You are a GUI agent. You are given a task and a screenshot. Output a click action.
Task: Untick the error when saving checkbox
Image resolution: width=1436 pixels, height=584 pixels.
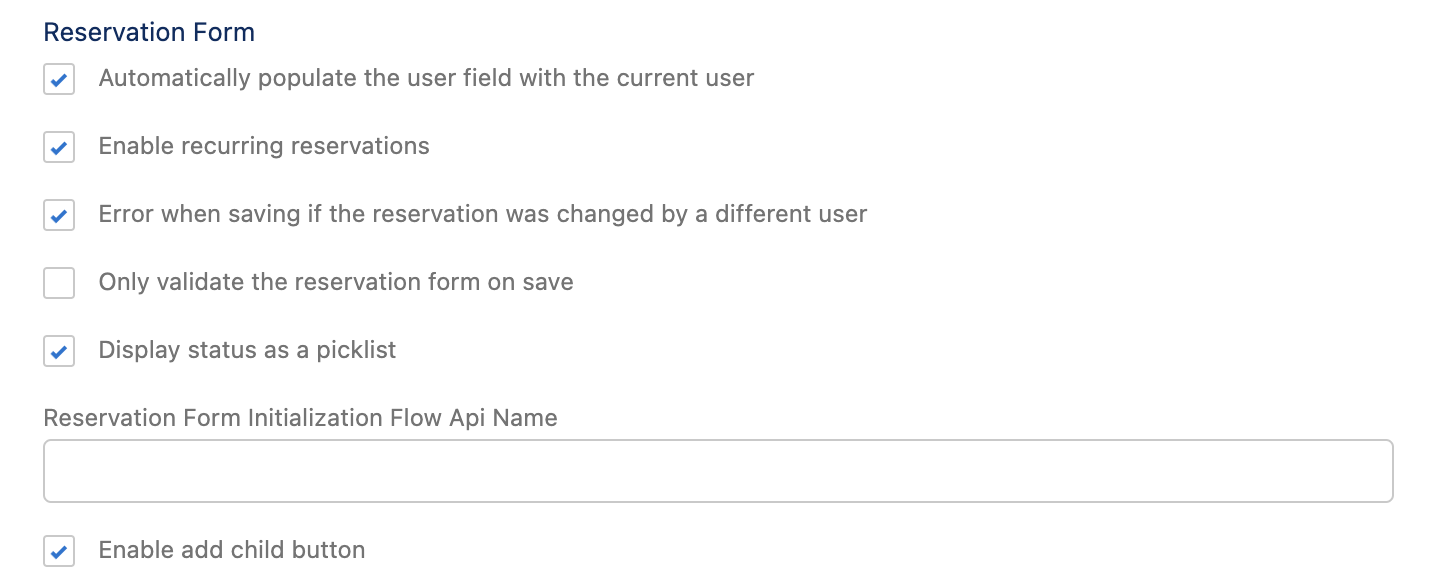(59, 215)
